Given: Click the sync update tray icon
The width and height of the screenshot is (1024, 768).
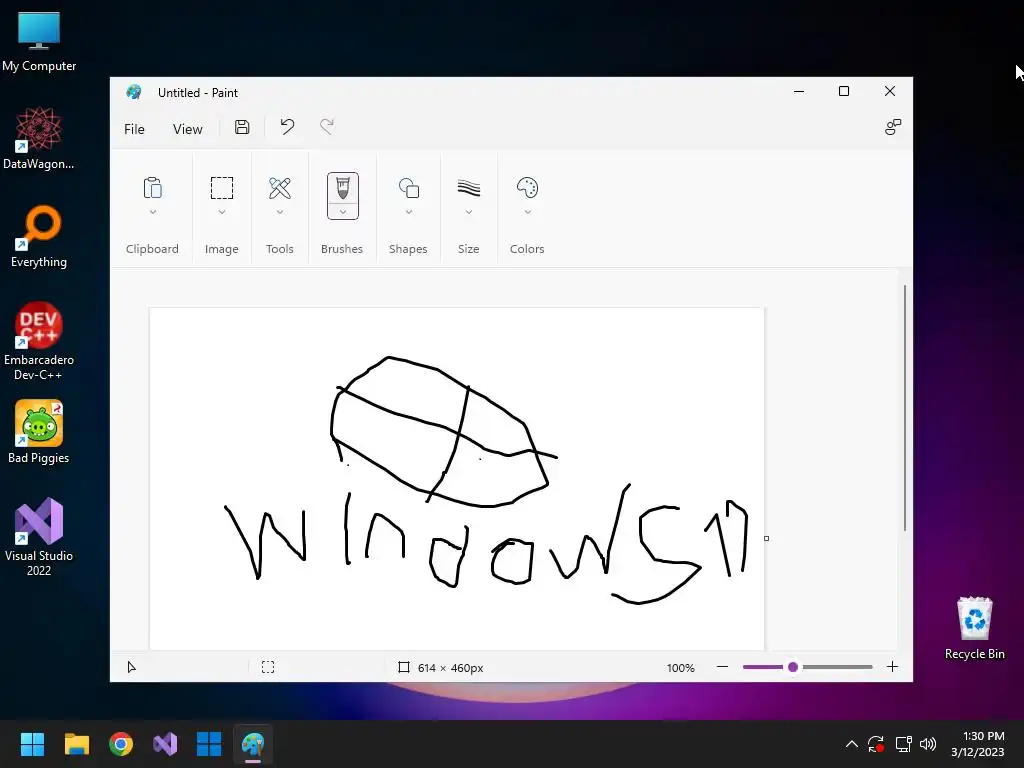Looking at the screenshot, I should point(876,744).
